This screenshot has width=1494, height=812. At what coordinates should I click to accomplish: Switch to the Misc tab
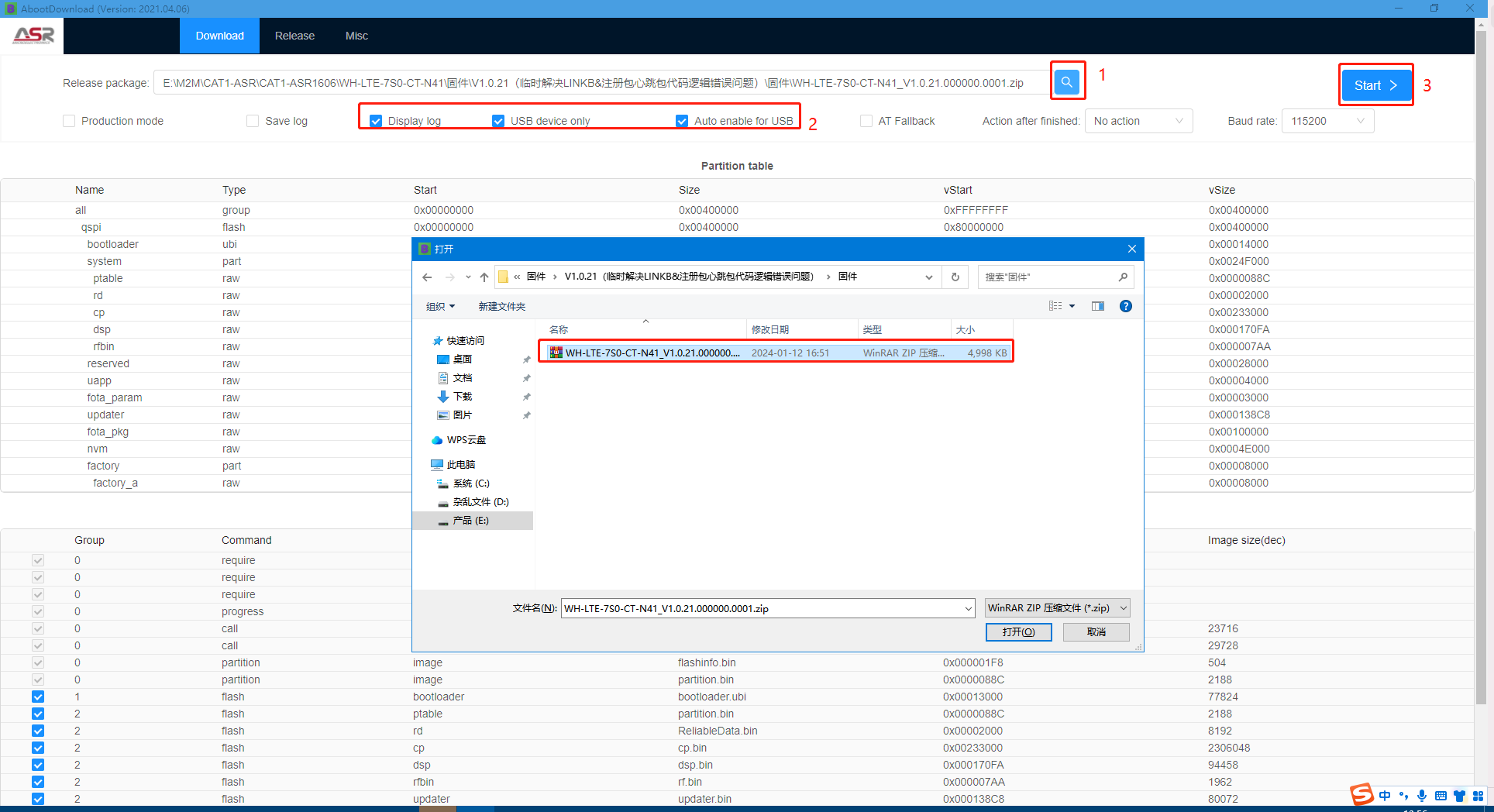[x=356, y=36]
